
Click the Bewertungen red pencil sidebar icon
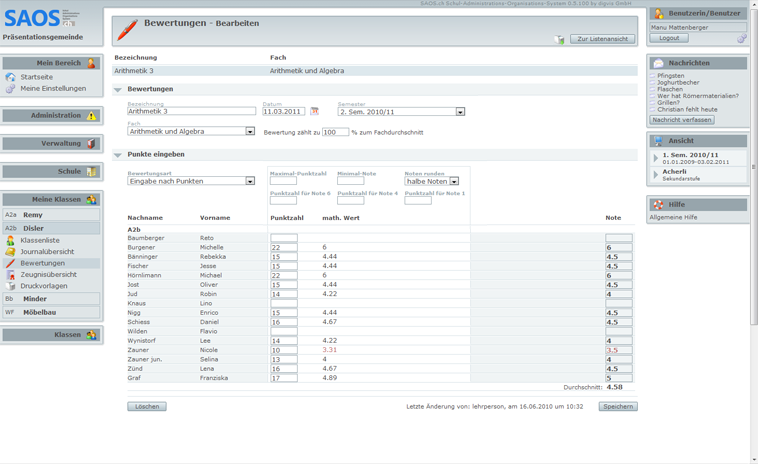[10, 263]
